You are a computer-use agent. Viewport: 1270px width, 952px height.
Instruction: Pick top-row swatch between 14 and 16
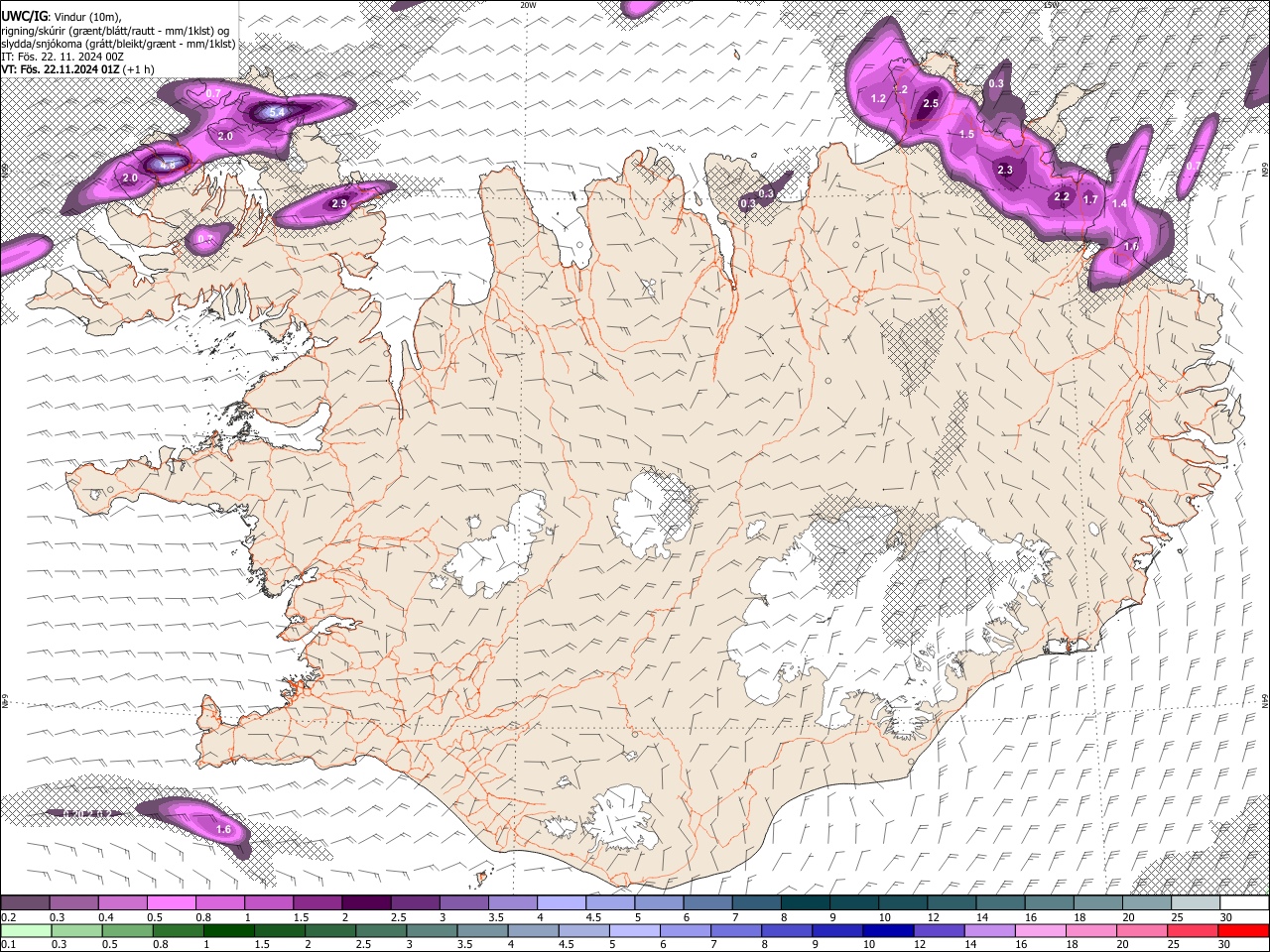1000,903
